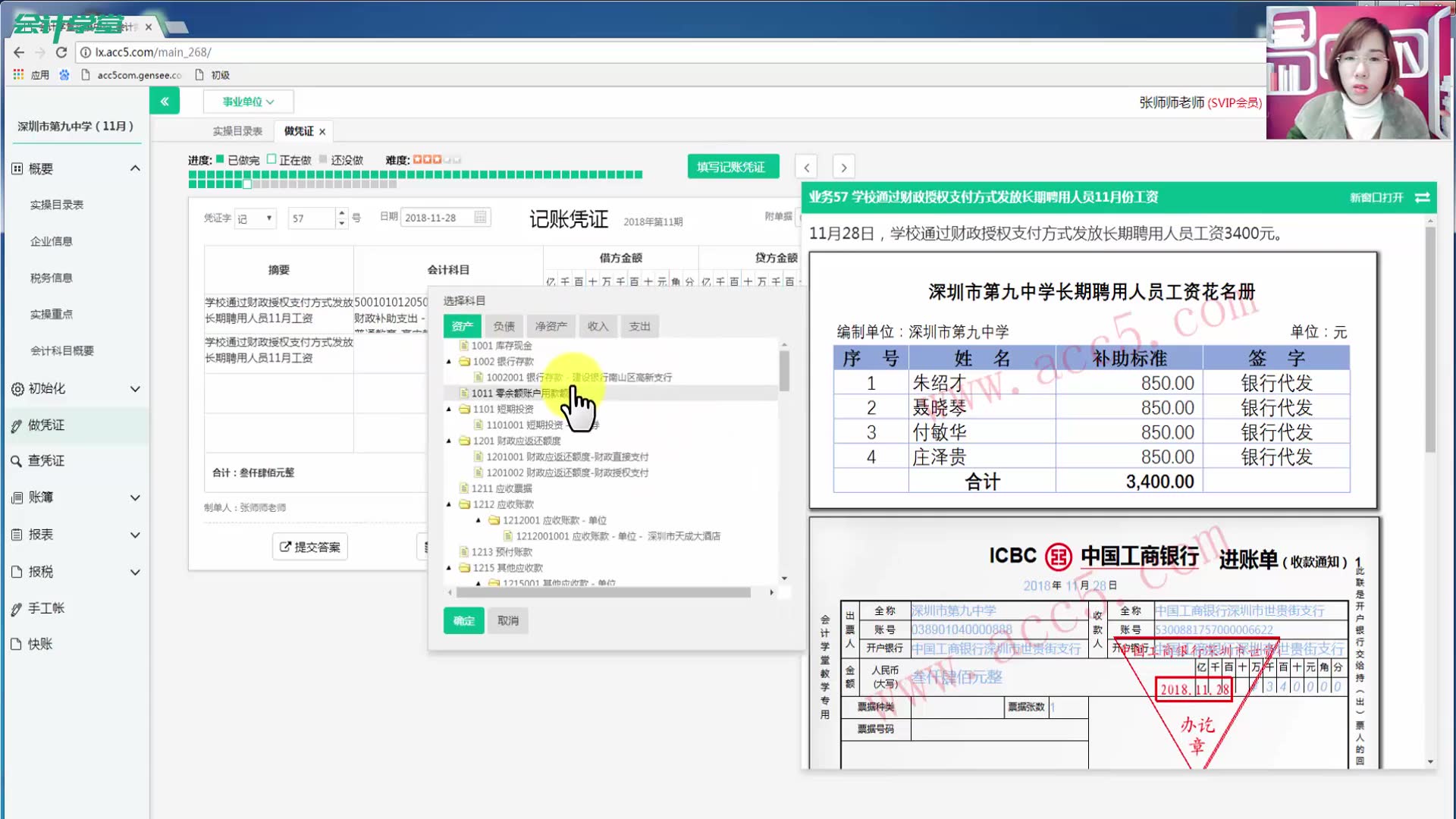The width and height of the screenshot is (1456, 819).
Task: Switch to the 负债 subject tab
Action: [x=504, y=326]
